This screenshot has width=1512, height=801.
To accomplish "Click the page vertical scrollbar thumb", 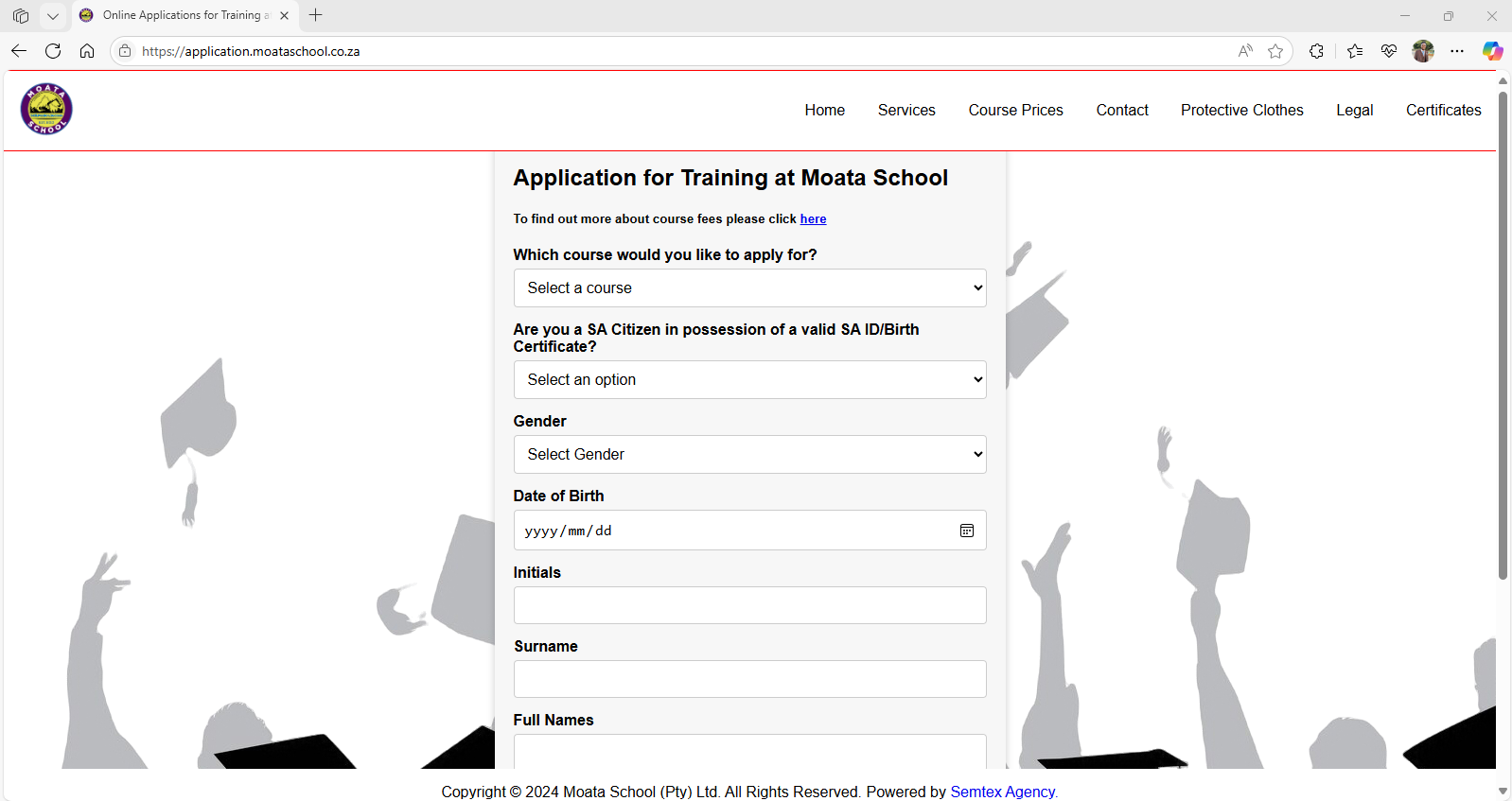I will coord(1503,334).
